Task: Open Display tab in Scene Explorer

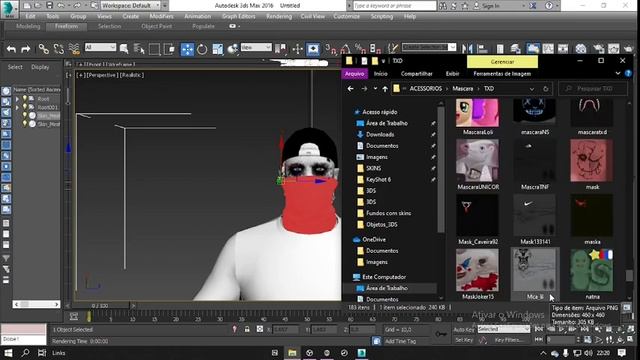Action: (x=40, y=67)
